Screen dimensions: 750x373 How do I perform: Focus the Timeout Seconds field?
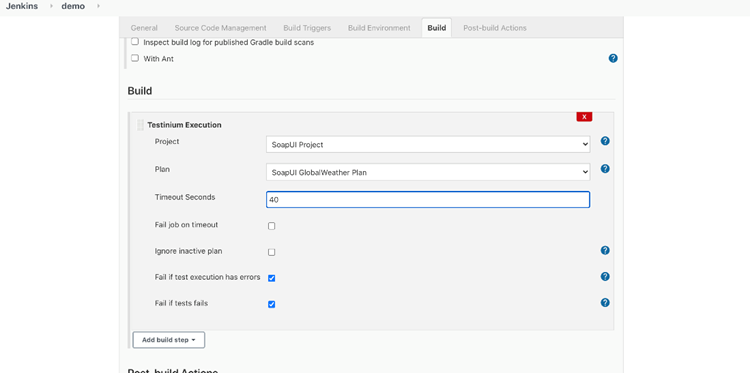pos(428,200)
